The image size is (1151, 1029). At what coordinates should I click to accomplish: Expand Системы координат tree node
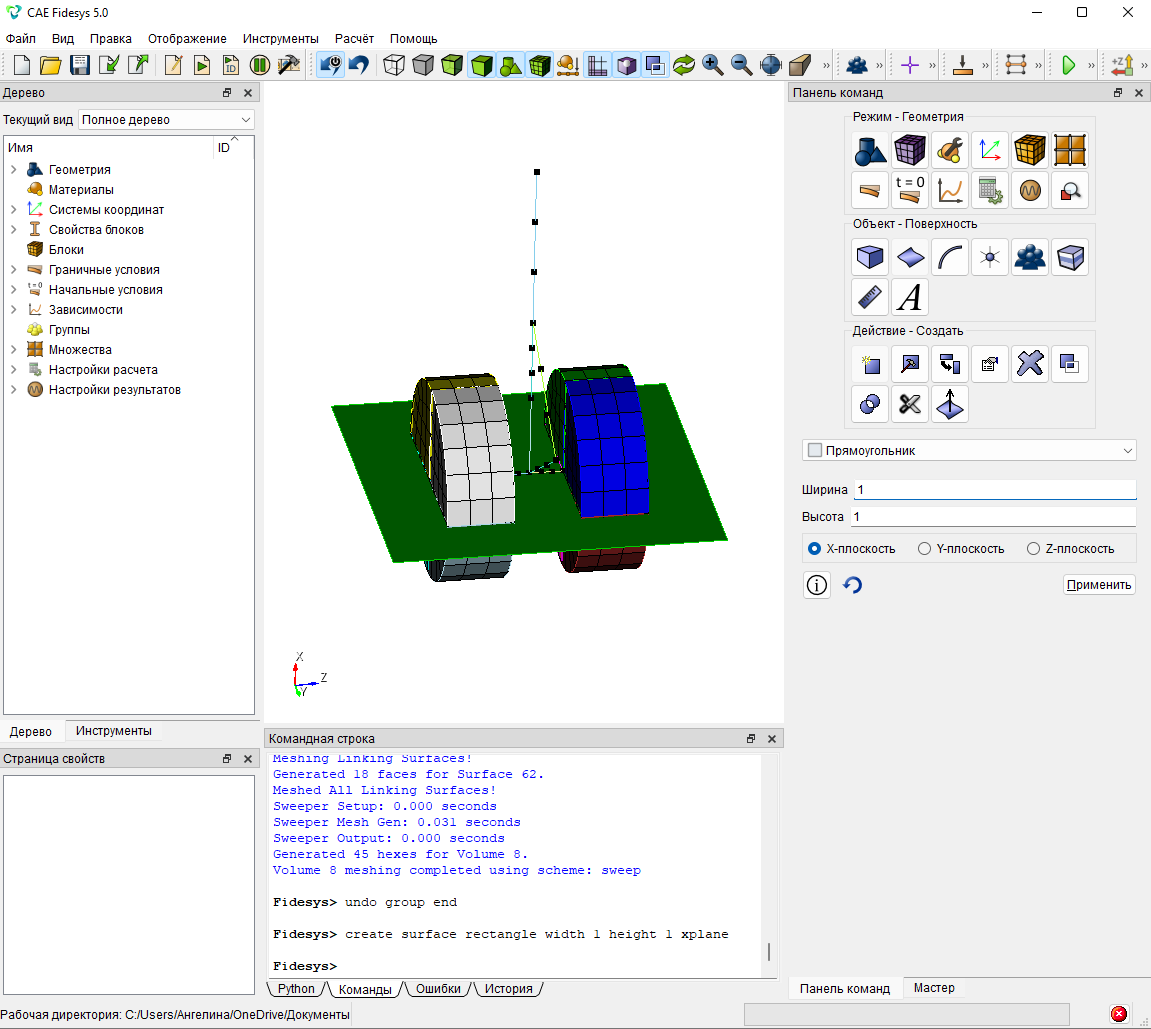coord(13,209)
